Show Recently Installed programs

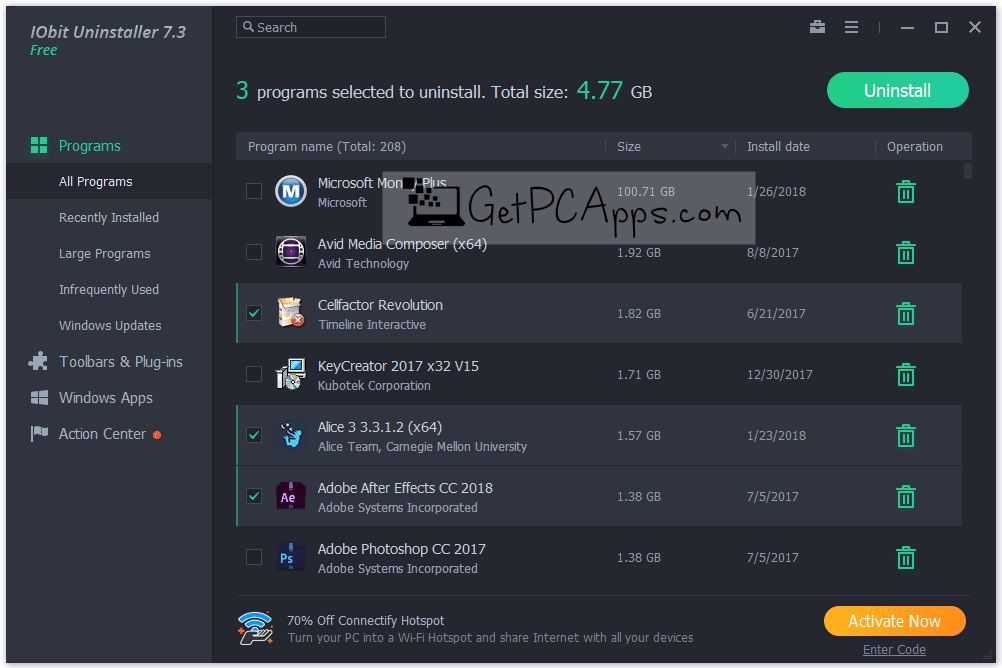tap(109, 217)
